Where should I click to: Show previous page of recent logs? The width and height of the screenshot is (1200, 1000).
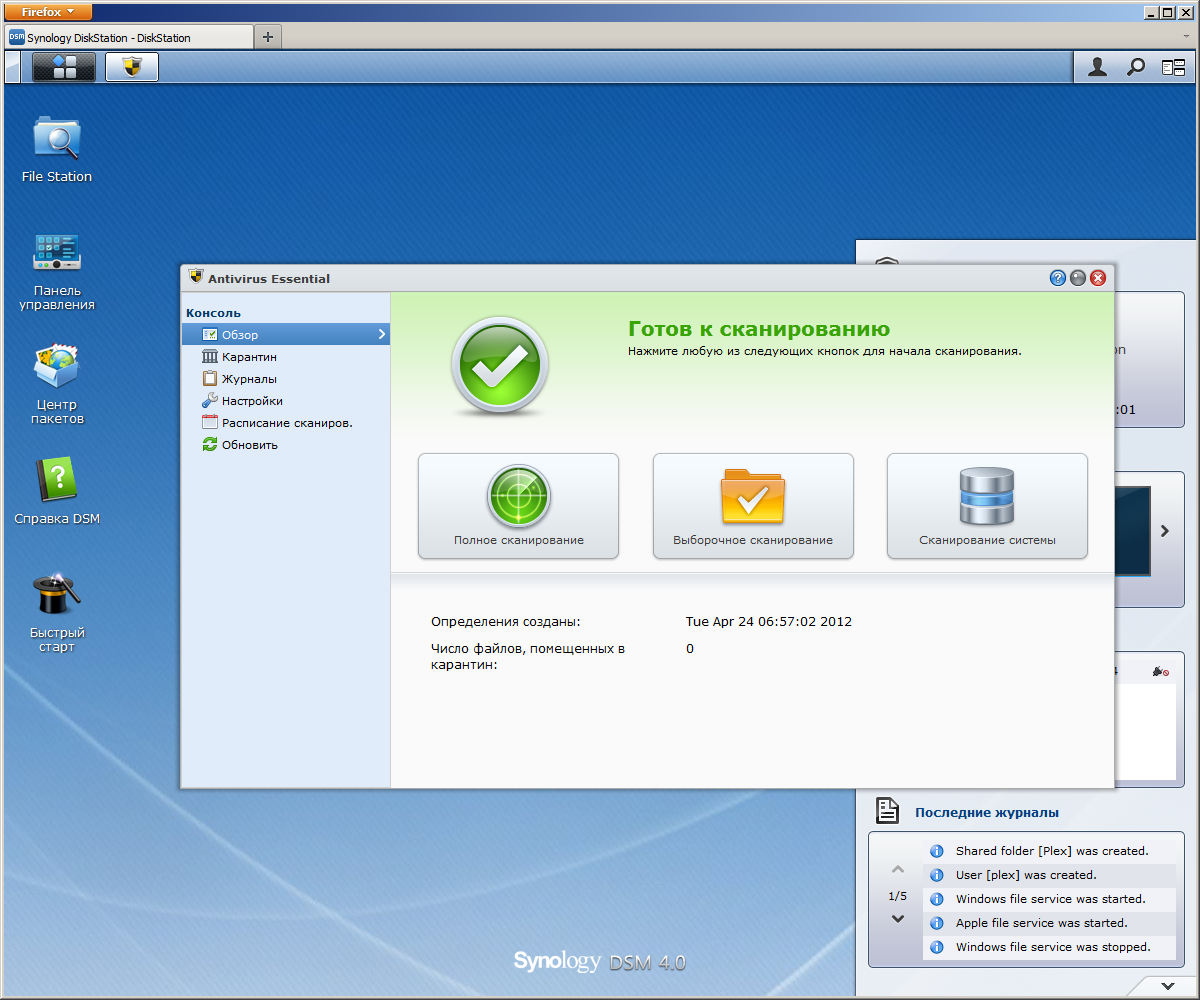pyautogui.click(x=898, y=870)
